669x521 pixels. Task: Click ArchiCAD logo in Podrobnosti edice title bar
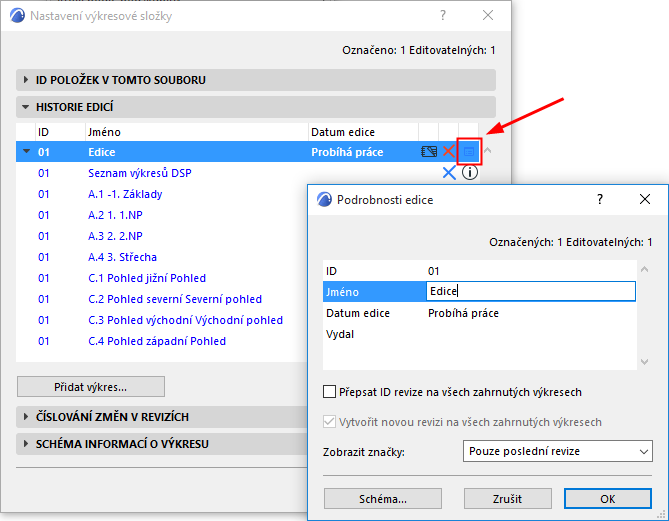[x=324, y=199]
